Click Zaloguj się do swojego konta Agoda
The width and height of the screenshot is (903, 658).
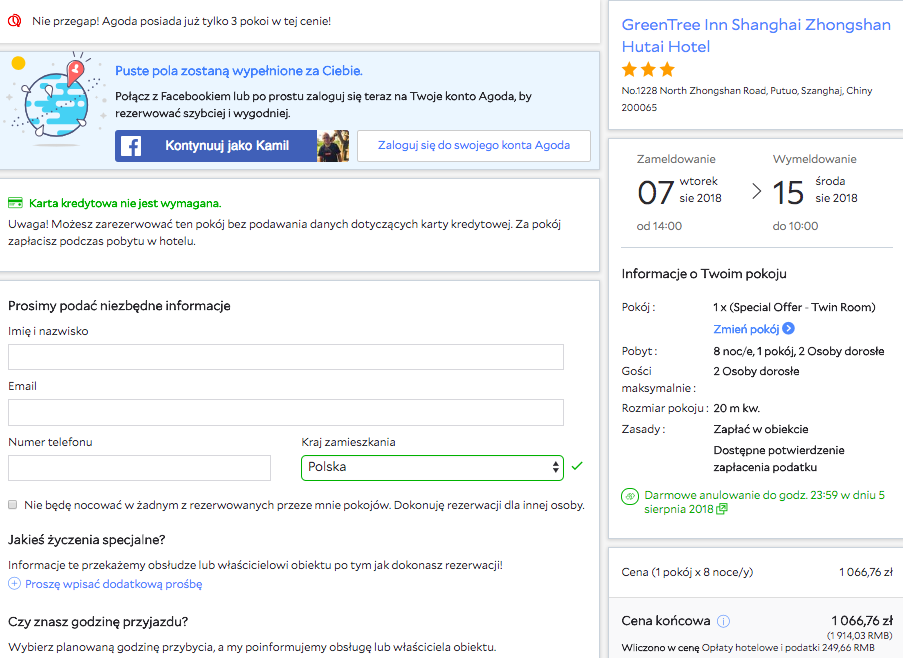(x=474, y=146)
